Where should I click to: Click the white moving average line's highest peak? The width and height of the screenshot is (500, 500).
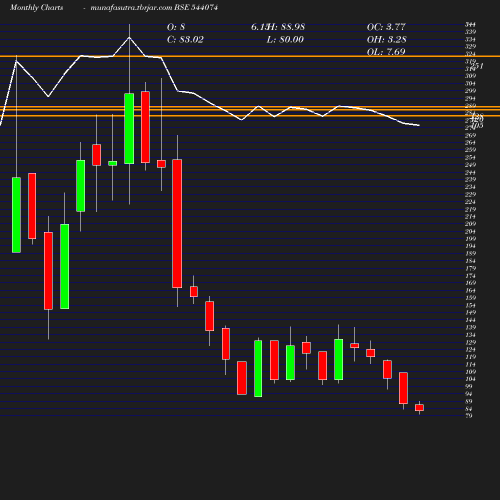coord(129,38)
